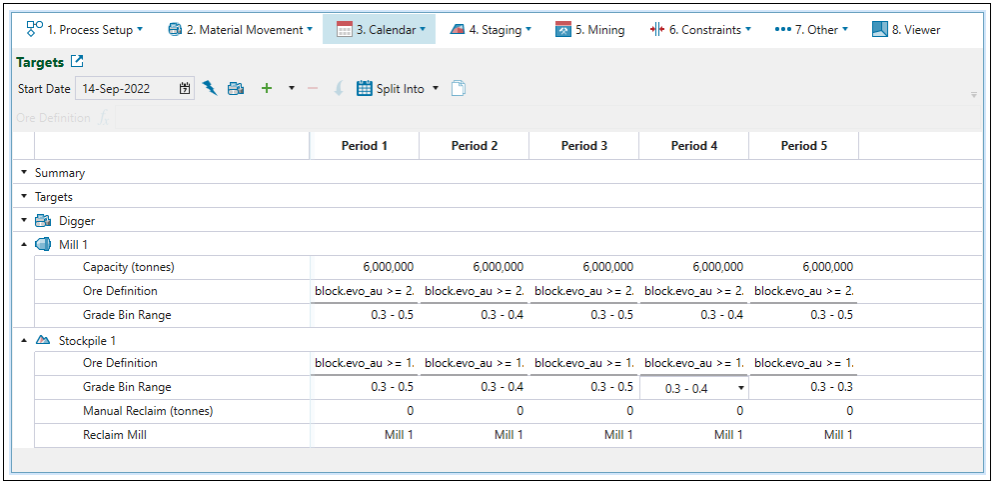Open dropdown arrow beside the plus icon
Image resolution: width=999 pixels, height=485 pixels.
291,89
